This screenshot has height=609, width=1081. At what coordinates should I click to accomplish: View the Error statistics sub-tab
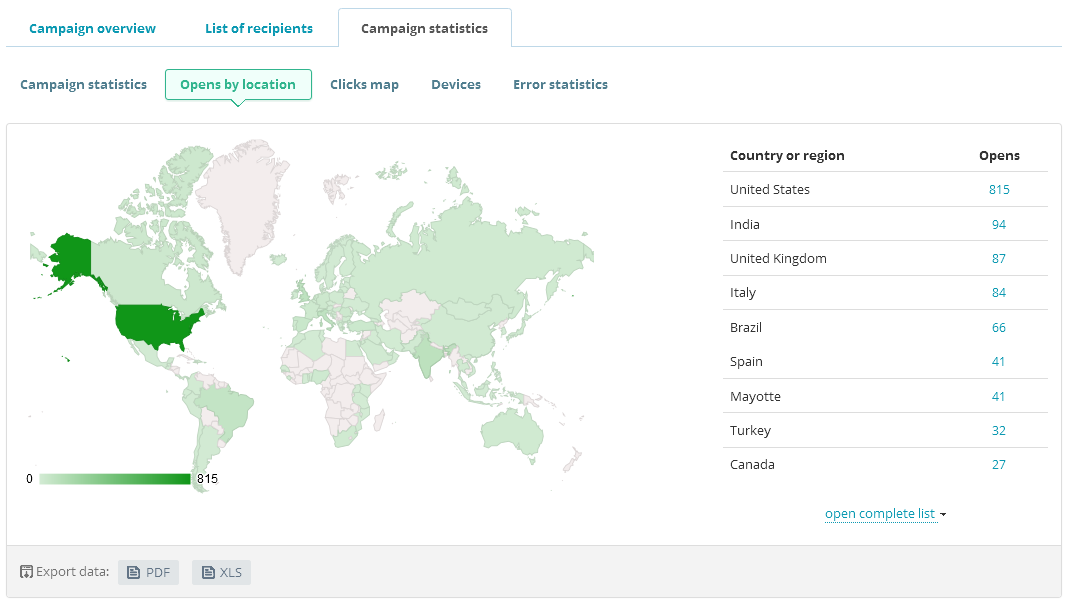[x=560, y=84]
